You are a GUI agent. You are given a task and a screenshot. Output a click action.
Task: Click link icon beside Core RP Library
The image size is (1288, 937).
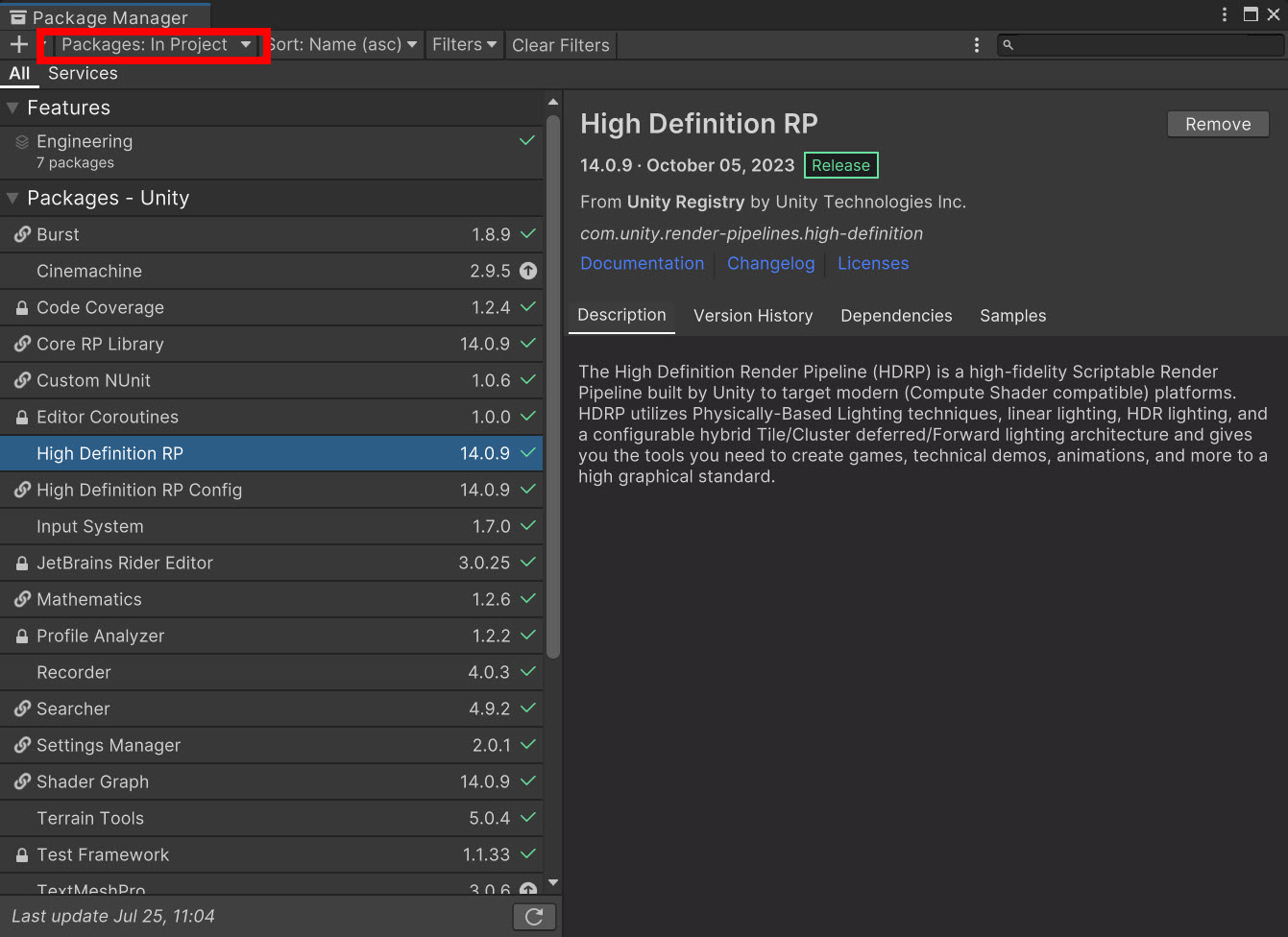pyautogui.click(x=22, y=344)
